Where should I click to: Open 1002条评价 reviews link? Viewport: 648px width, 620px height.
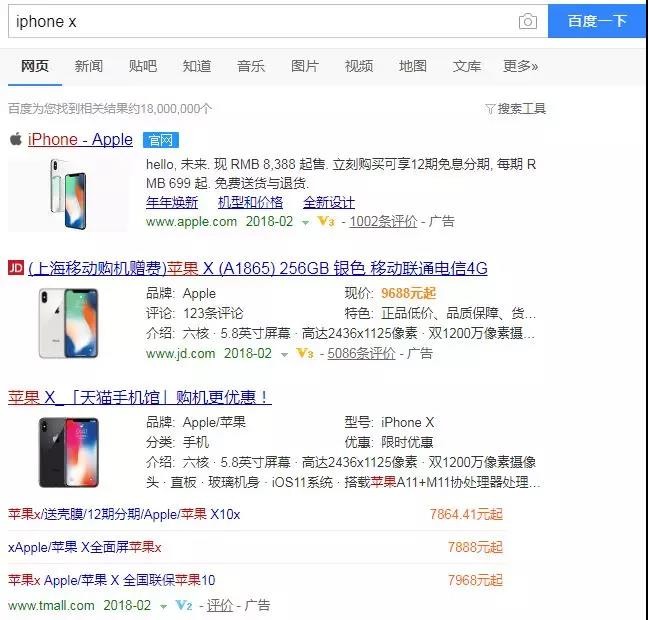click(x=383, y=222)
